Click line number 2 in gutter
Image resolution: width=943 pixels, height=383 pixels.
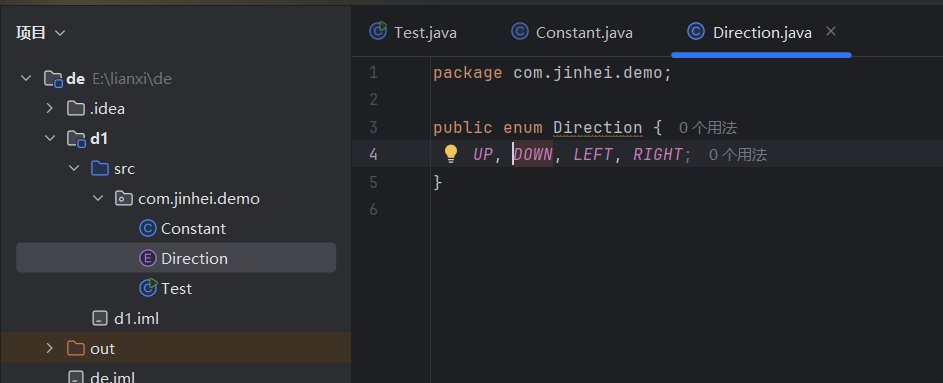click(x=373, y=100)
